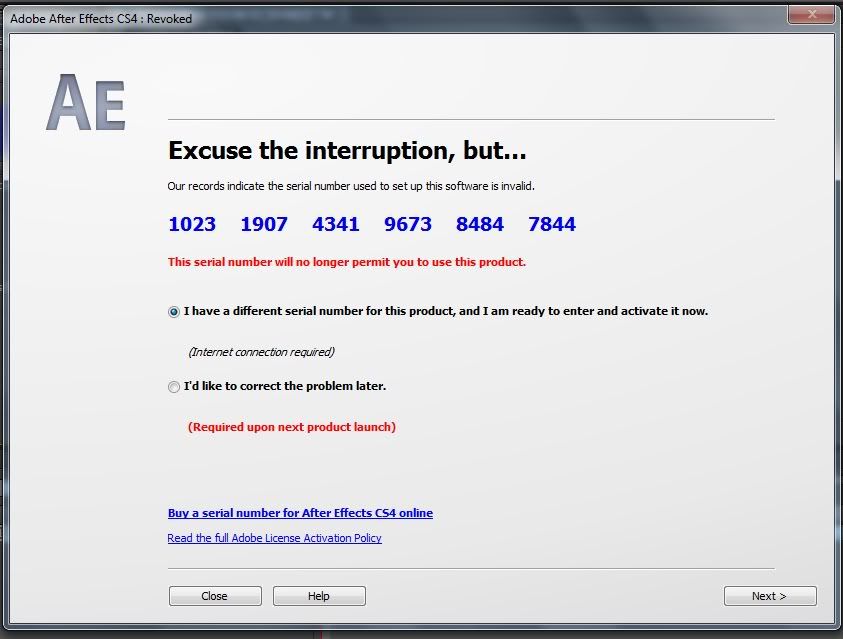Click serial number block 7844
The image size is (843, 639).
(552, 224)
